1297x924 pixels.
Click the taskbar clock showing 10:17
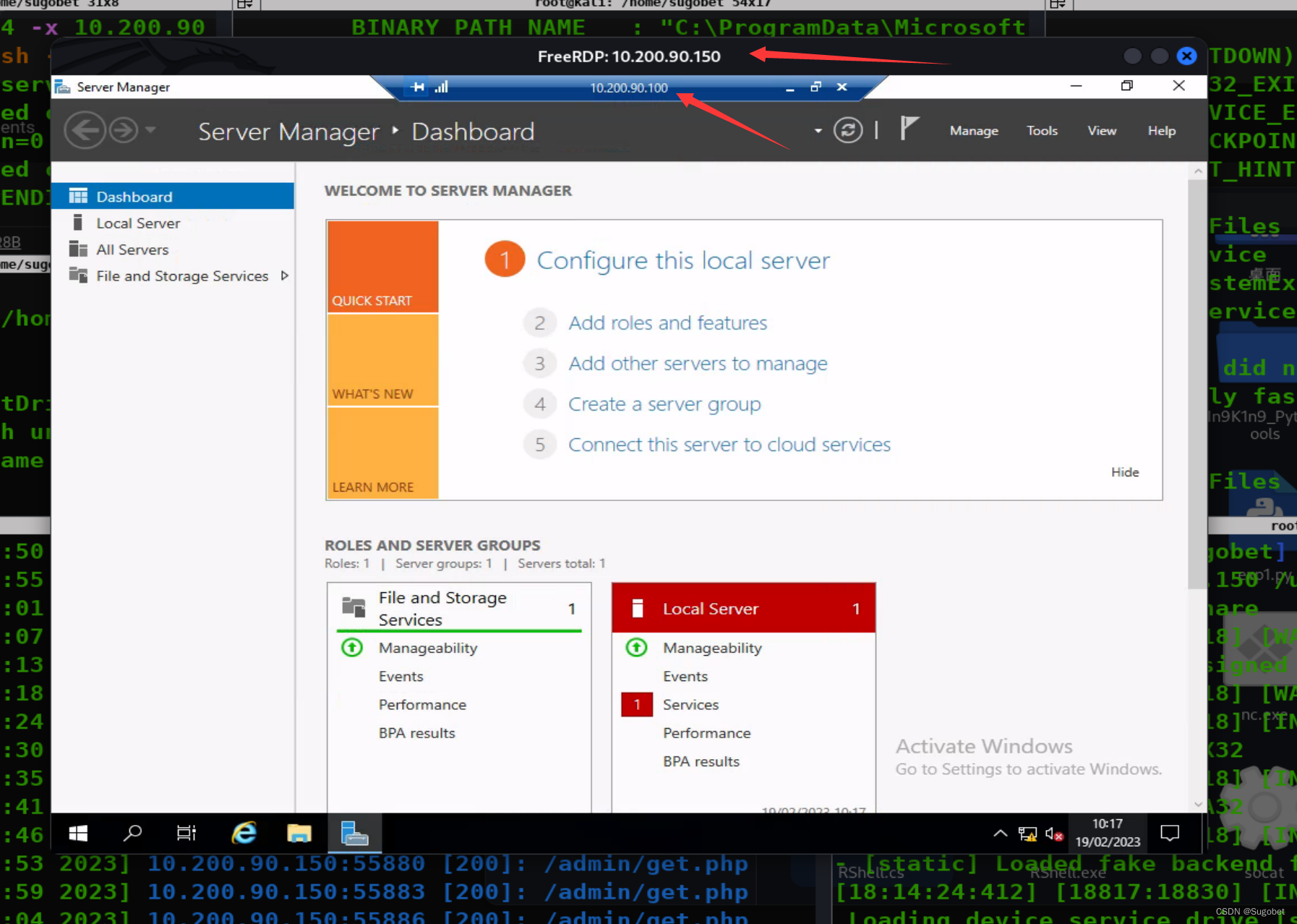point(1107,833)
